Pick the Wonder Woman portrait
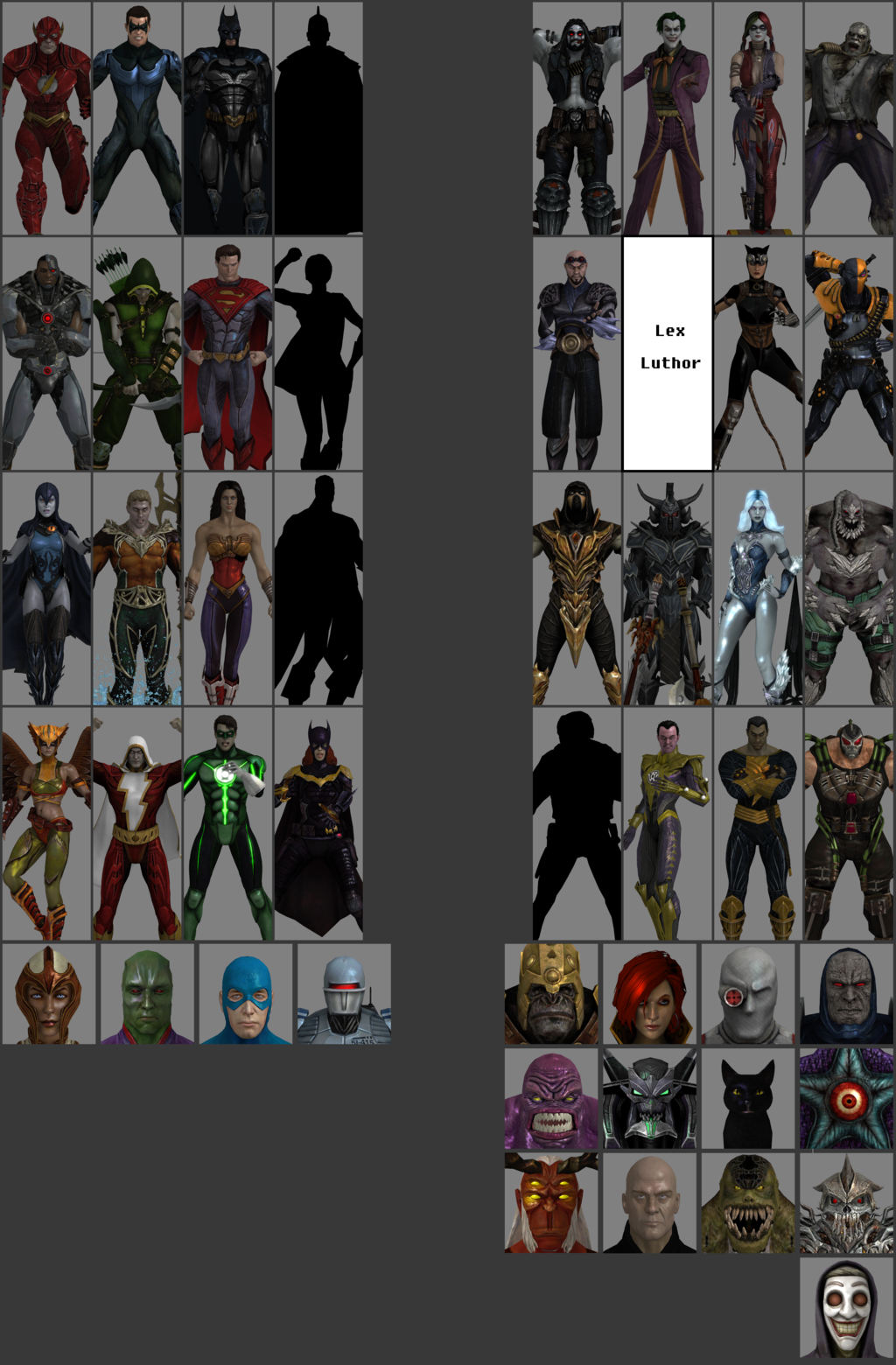This screenshot has width=896, height=1365. [x=227, y=589]
